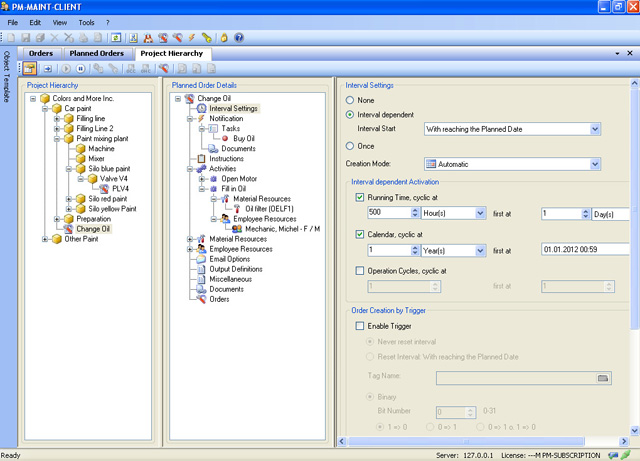Select the Interval Settings clock icon node
640x461 pixels.
[x=201, y=109]
